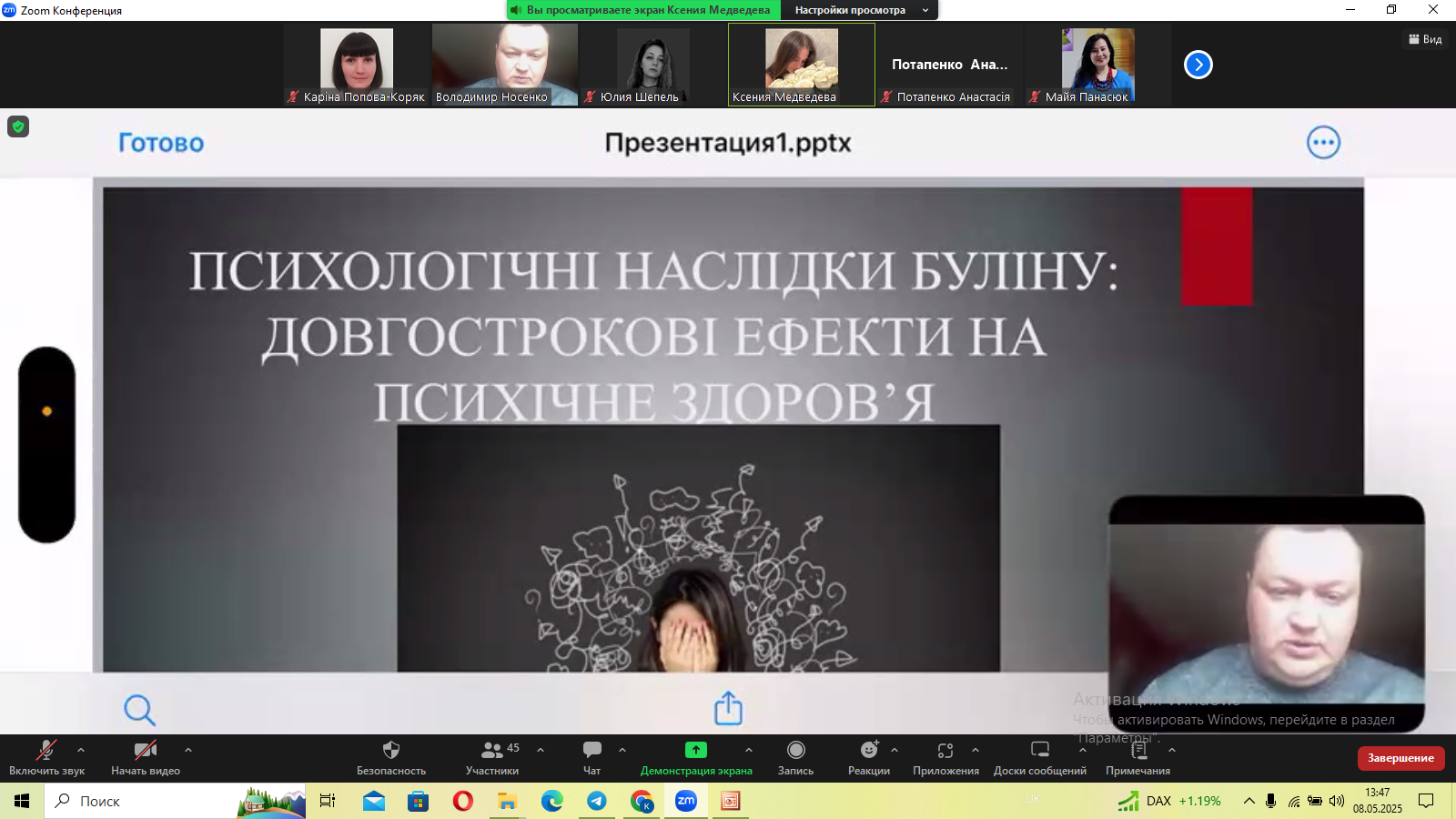Click the Поиск taskbar search box

pyautogui.click(x=175, y=801)
